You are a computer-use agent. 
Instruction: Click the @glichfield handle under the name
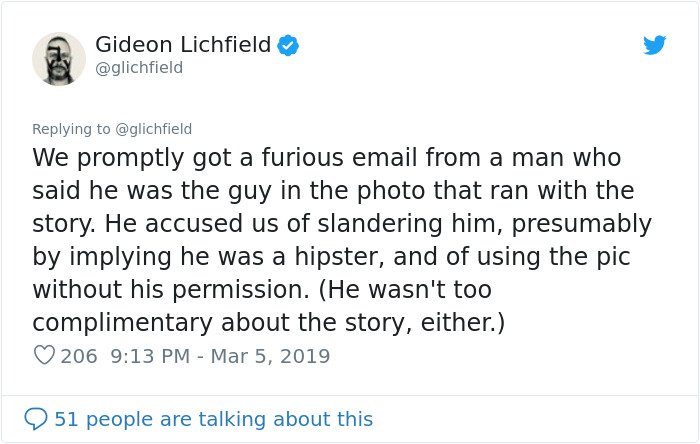coord(139,68)
